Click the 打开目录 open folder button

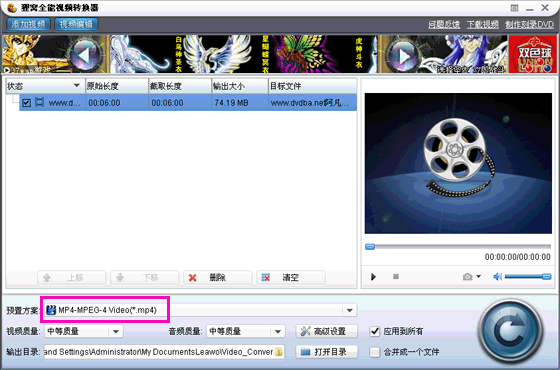[326, 352]
